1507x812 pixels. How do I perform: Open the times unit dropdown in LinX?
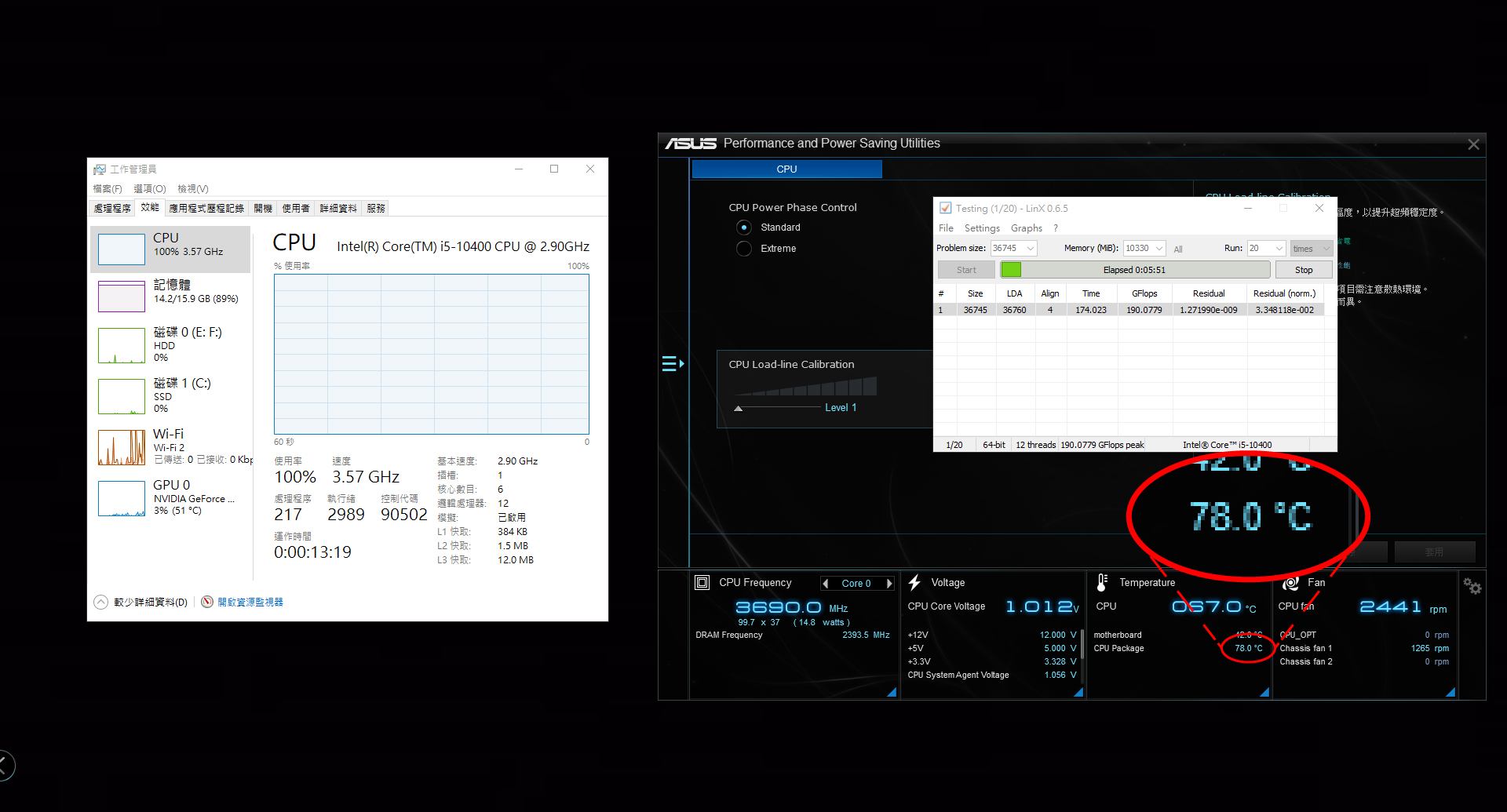point(1312,249)
